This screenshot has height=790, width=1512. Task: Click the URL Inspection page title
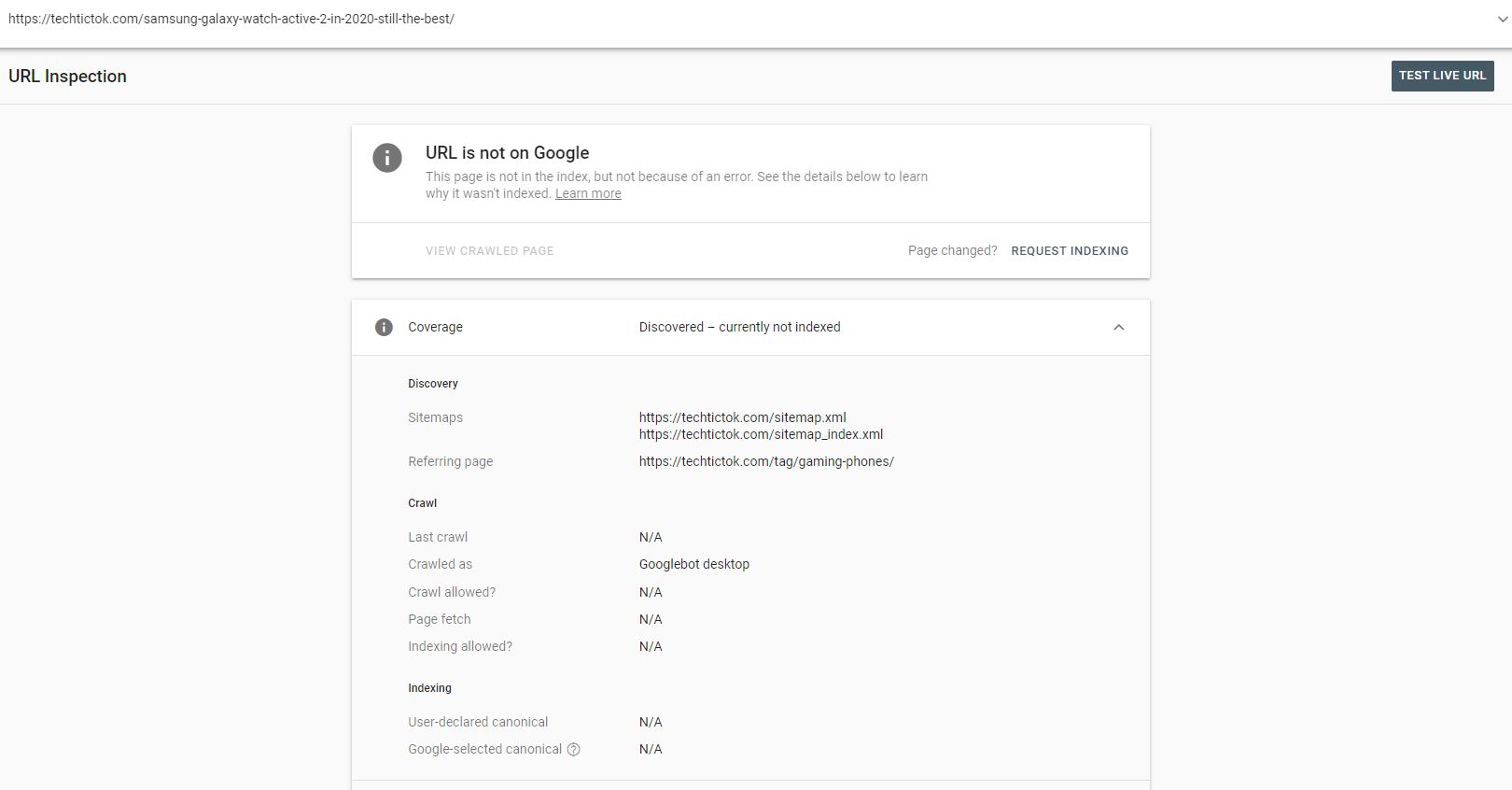(67, 77)
